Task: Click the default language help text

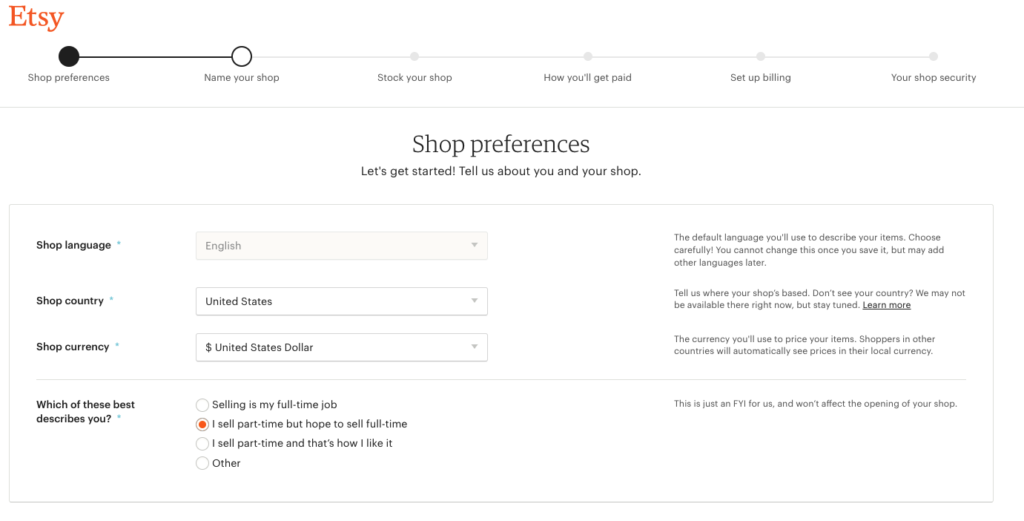Action: point(809,250)
